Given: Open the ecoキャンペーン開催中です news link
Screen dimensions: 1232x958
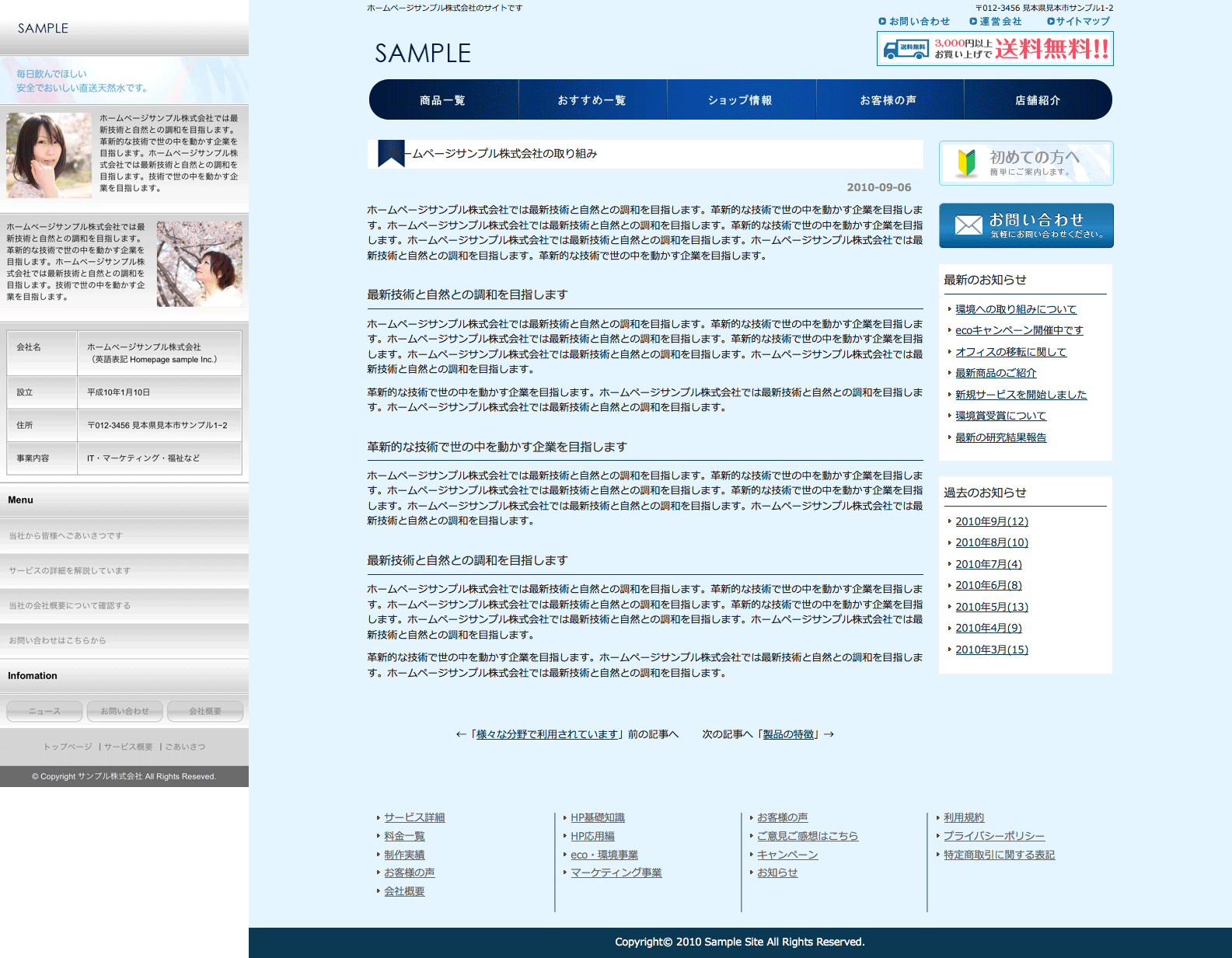Looking at the screenshot, I should point(1018,330).
